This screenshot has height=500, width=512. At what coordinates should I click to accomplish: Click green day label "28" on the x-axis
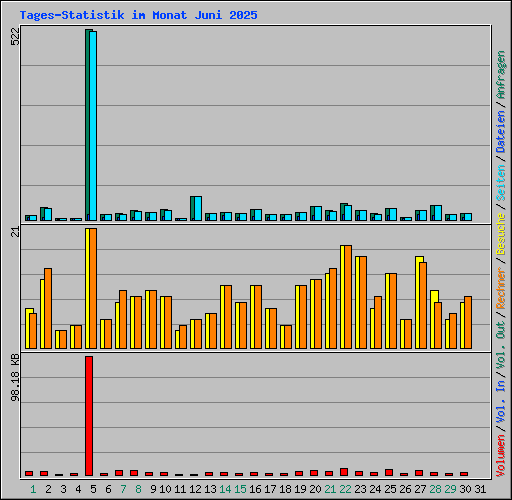tap(435, 489)
